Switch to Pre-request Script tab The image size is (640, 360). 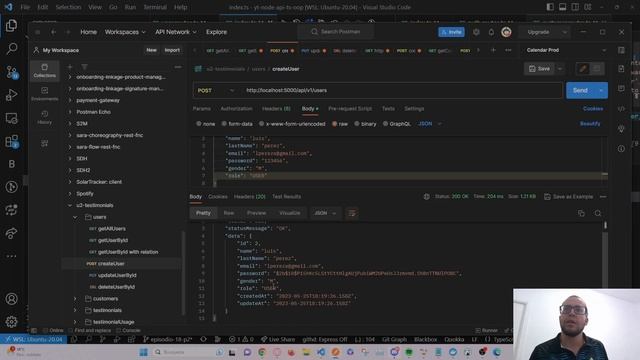point(350,109)
